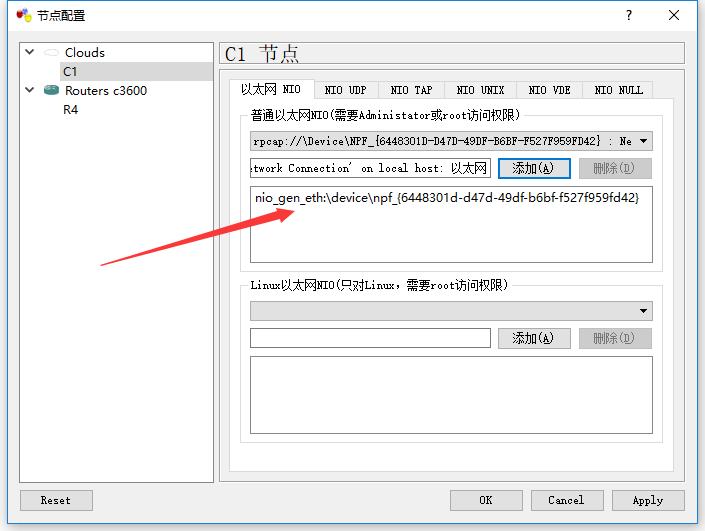
Task: Click the C1 节点 header title
Action: pos(262,54)
